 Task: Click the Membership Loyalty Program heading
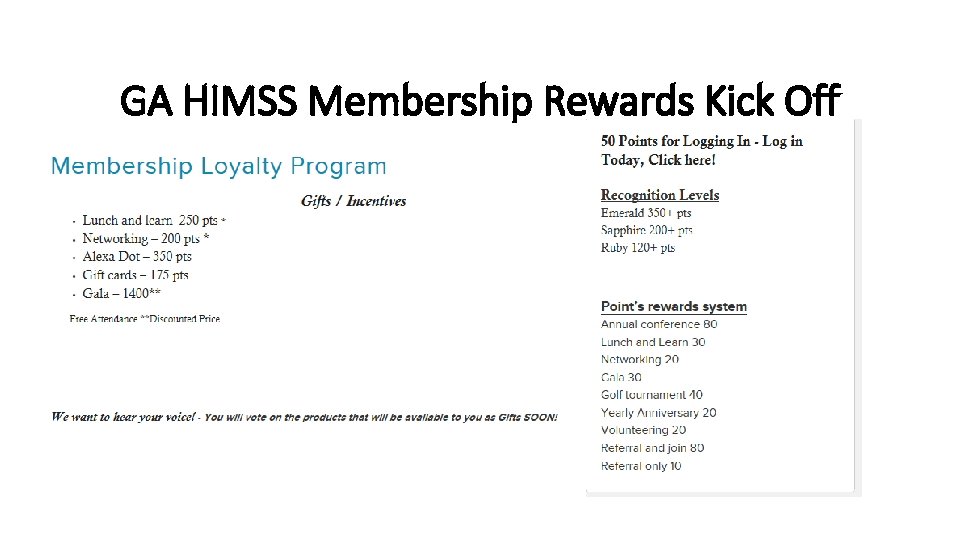[218, 166]
